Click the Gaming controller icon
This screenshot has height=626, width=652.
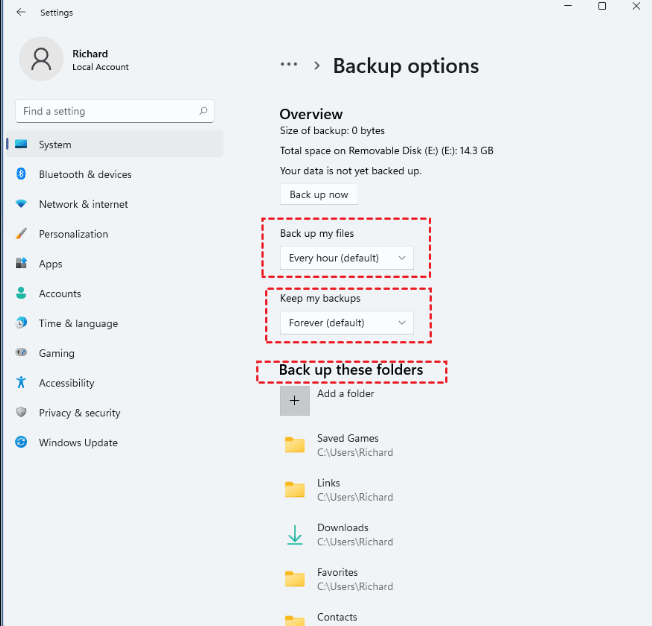tap(21, 353)
